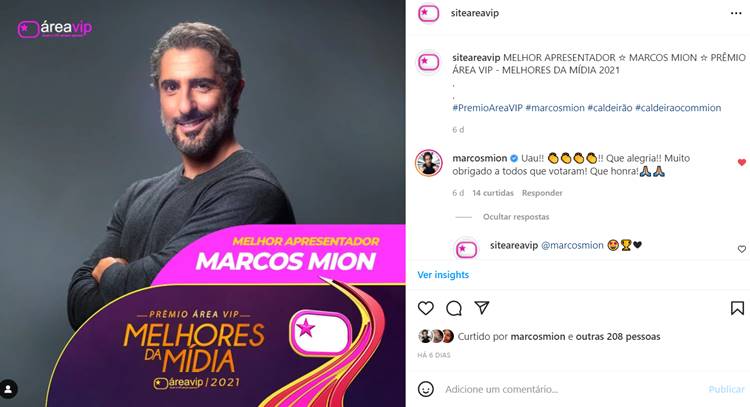Unlike marcosmion's comment red heart
The height and width of the screenshot is (407, 750).
pos(741,163)
